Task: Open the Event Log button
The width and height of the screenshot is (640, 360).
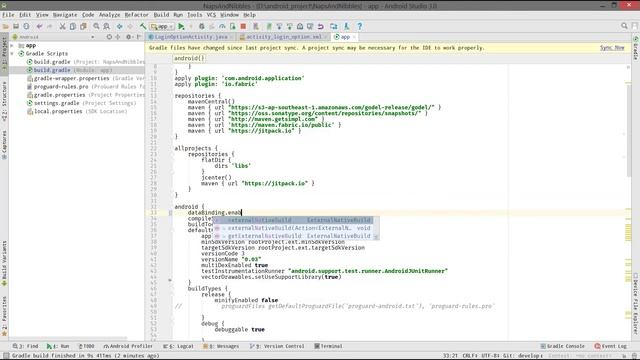Action: pyautogui.click(x=611, y=346)
